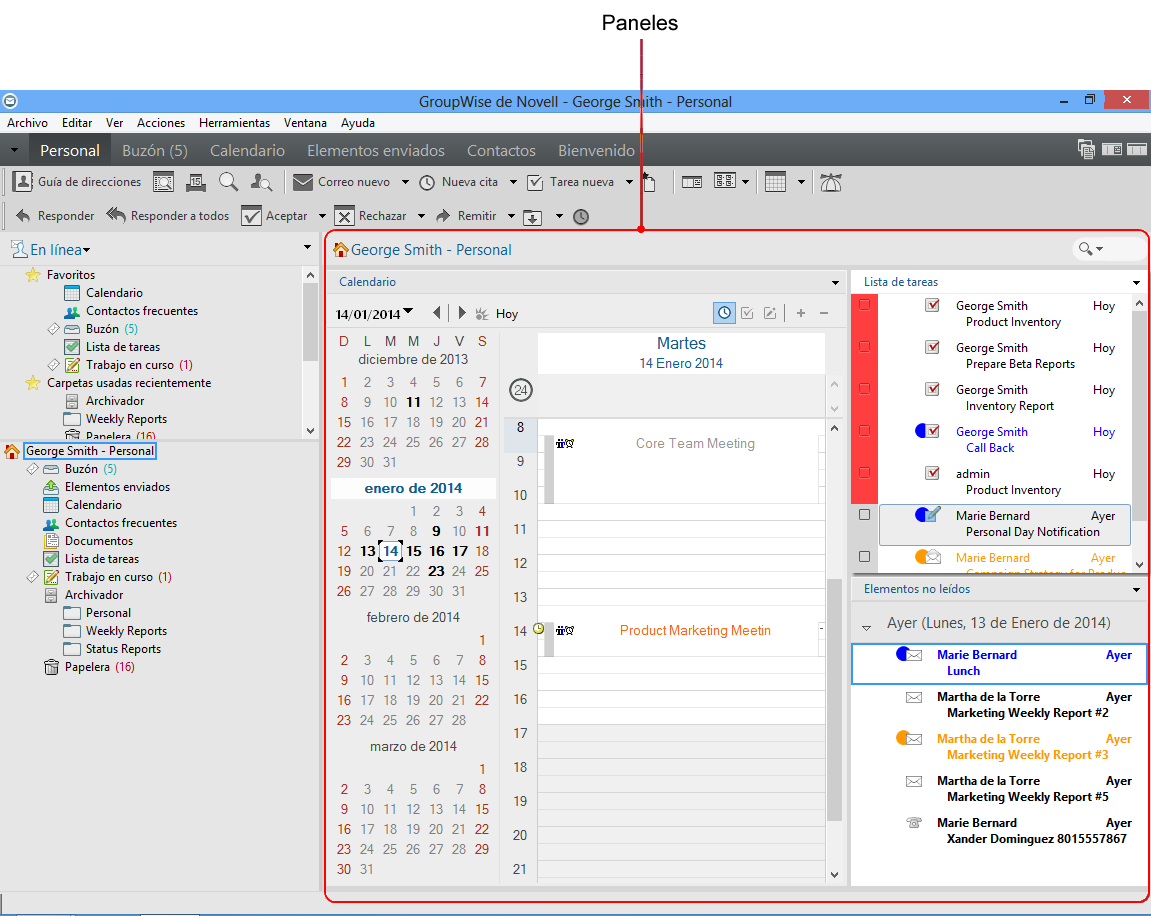Click the calendar grid view icon in toolbar

pos(775,182)
